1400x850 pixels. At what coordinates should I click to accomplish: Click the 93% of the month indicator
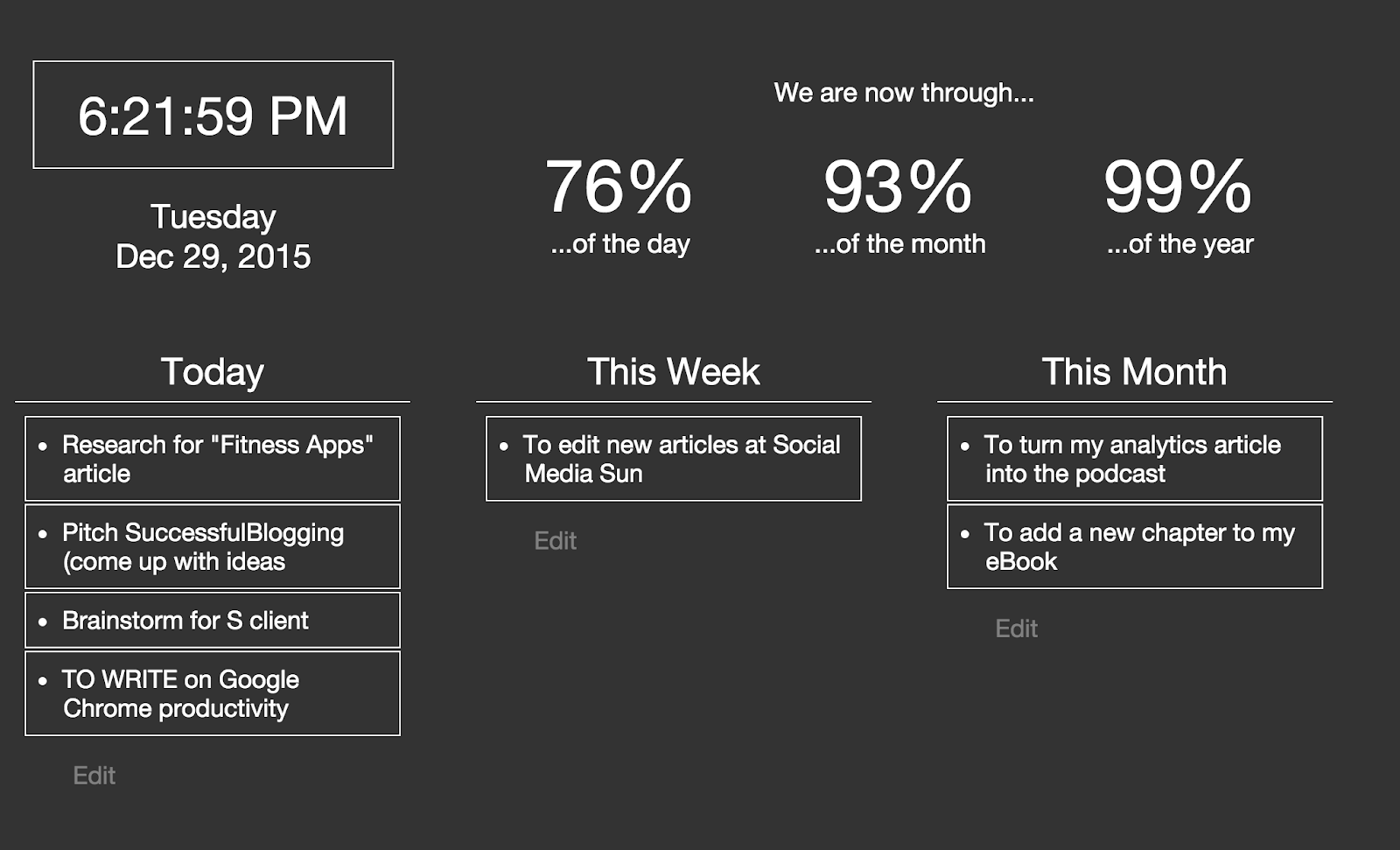899,205
